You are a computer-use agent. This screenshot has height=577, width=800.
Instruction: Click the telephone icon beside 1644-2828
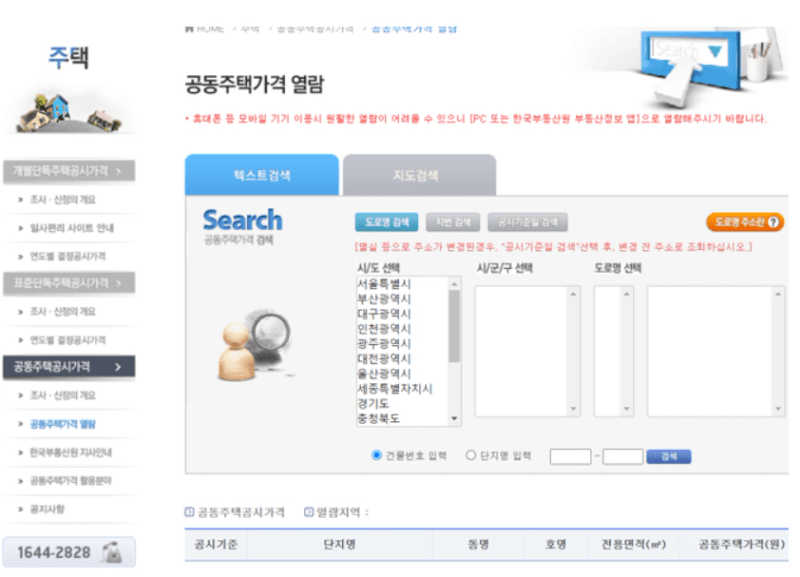coord(112,552)
